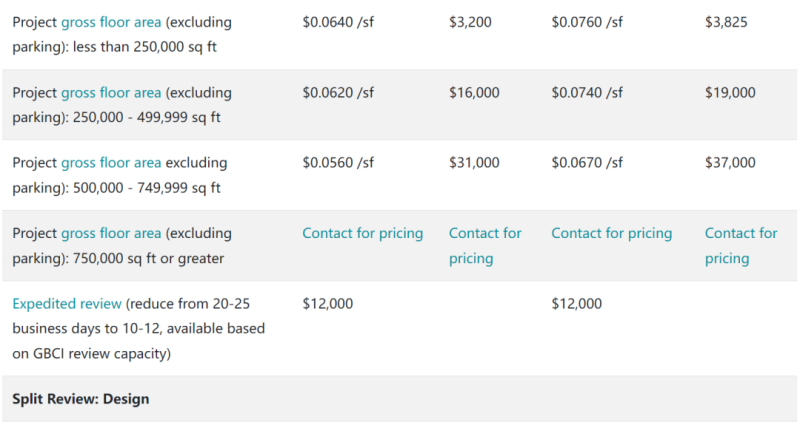The height and width of the screenshot is (425, 800).
Task: Open gross floor area link in 250,000 - 499,999 row
Action: pyautogui.click(x=111, y=93)
